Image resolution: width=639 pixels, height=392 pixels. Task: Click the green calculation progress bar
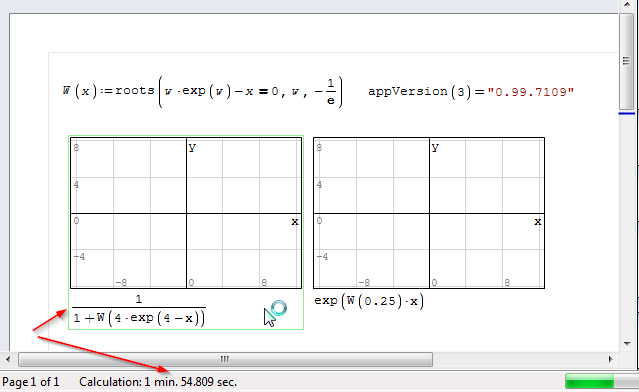pyautogui.click(x=590, y=381)
